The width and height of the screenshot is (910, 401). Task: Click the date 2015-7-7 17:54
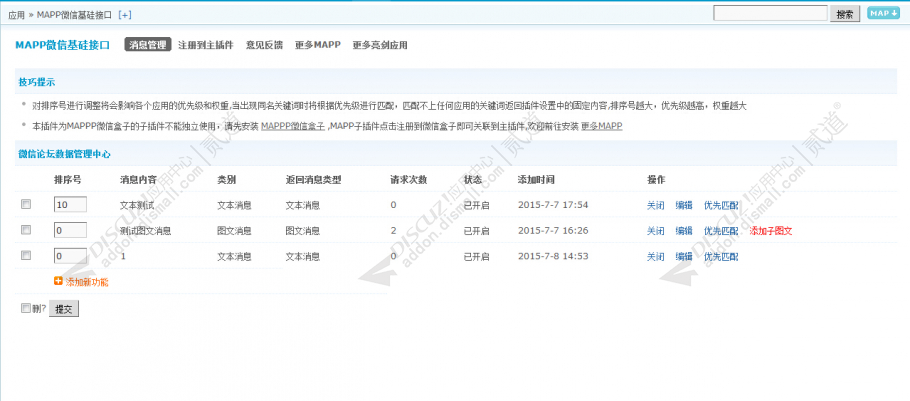tap(553, 205)
